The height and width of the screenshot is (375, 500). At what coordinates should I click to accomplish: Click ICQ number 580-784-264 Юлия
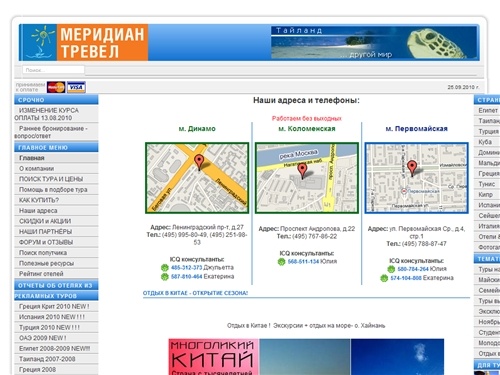coord(413,269)
